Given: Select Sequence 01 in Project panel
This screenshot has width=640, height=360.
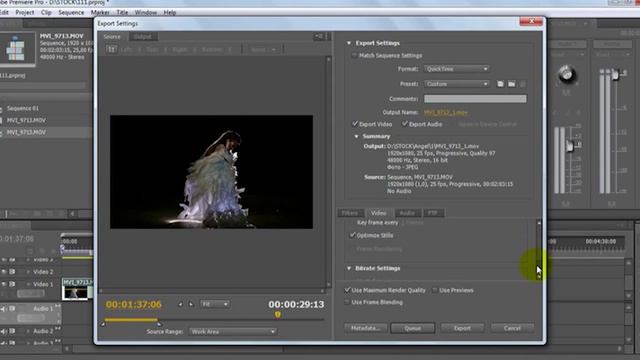Looking at the screenshot, I should pos(23,109).
